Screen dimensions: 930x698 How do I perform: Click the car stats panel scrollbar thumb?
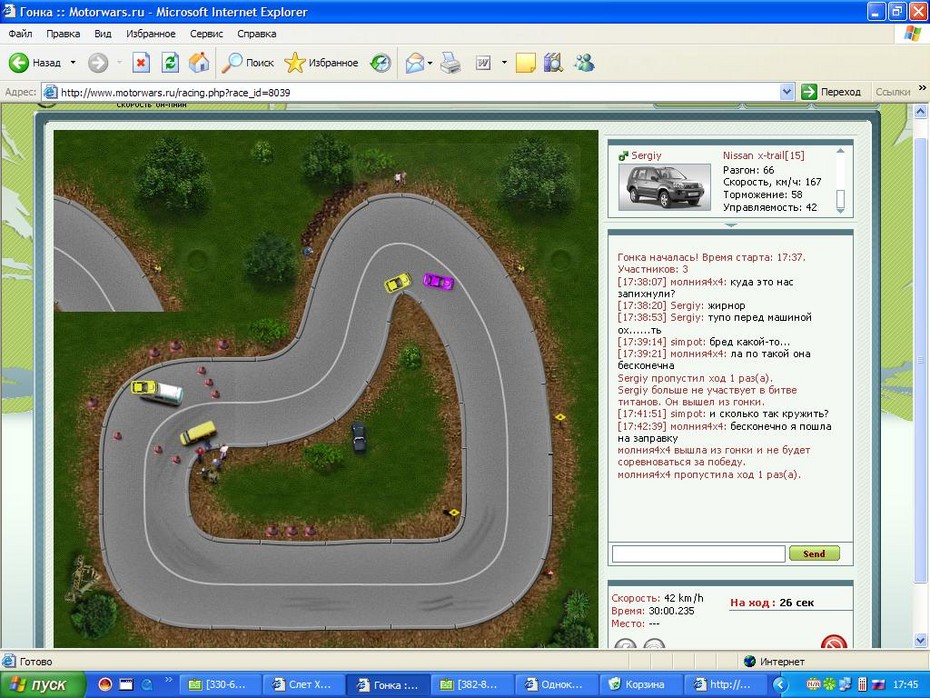[x=840, y=199]
